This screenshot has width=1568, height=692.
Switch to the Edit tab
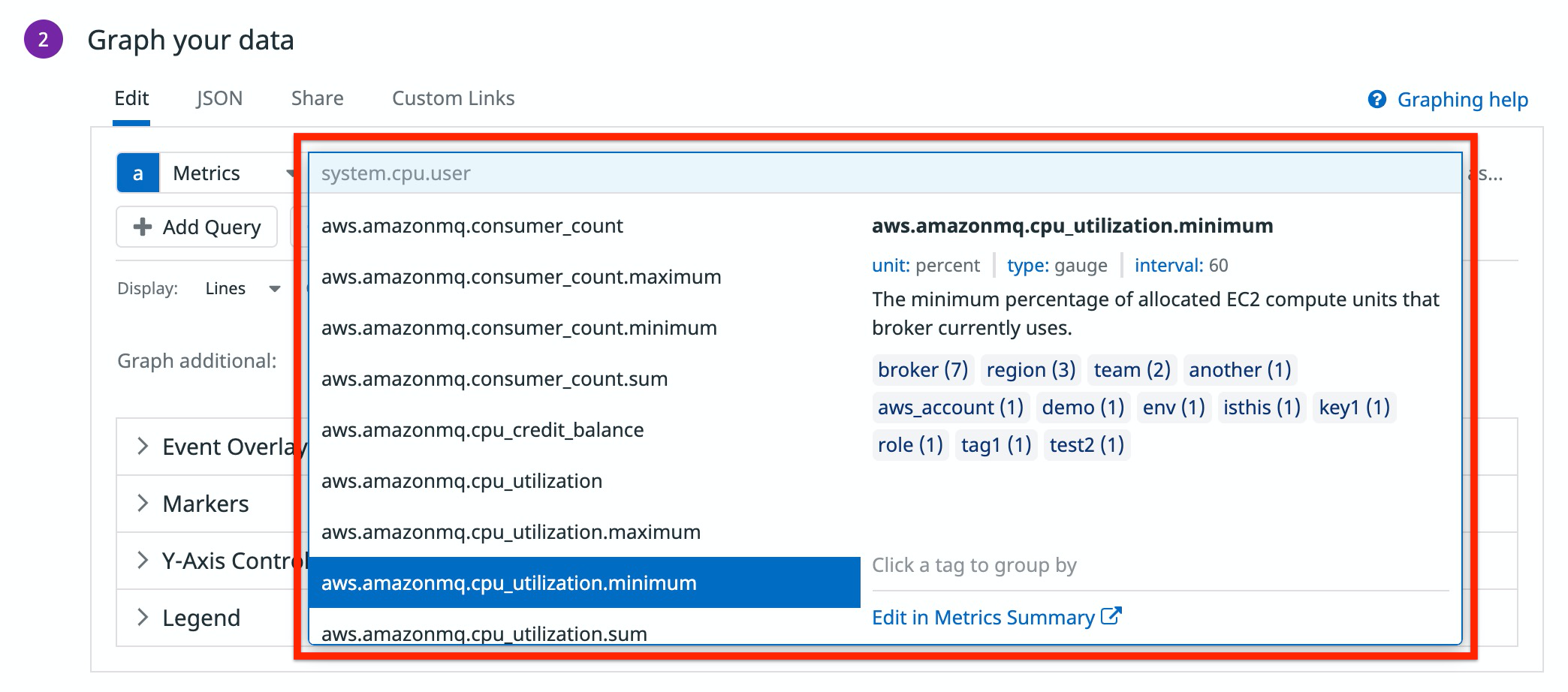tap(131, 98)
